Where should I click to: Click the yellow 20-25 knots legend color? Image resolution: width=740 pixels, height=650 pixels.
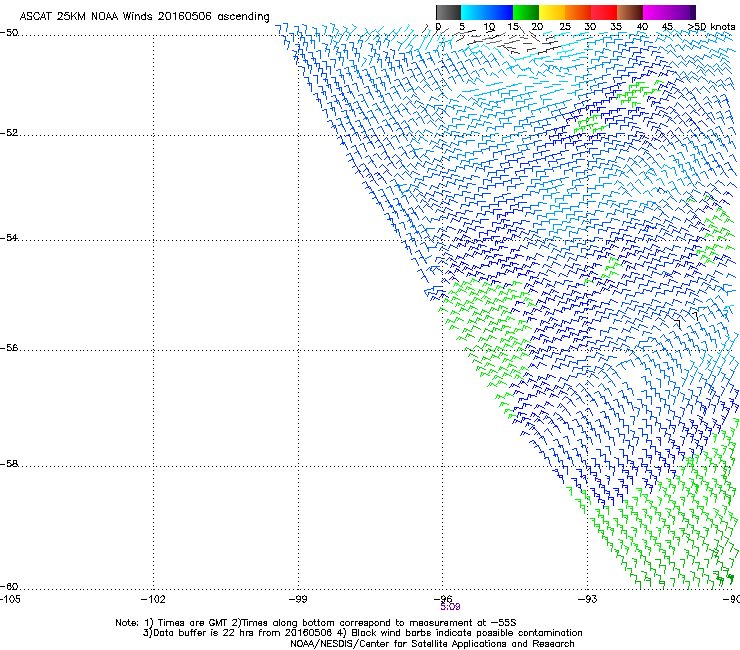pyautogui.click(x=552, y=12)
